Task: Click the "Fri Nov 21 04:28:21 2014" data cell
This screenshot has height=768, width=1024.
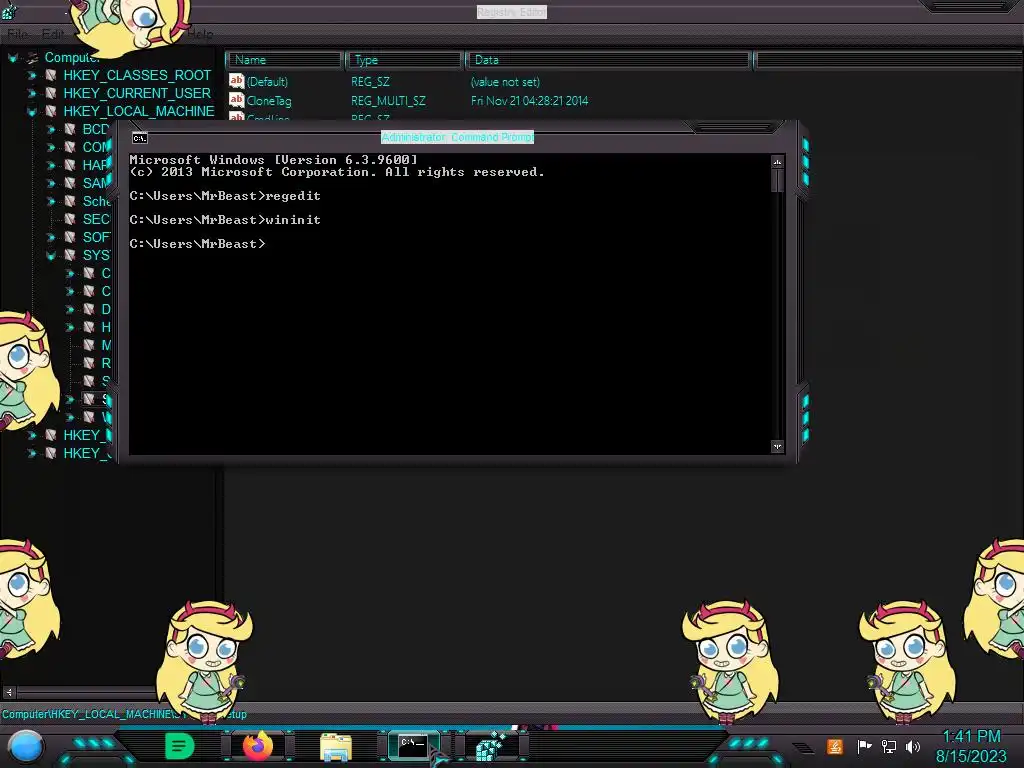Action: pyautogui.click(x=530, y=101)
